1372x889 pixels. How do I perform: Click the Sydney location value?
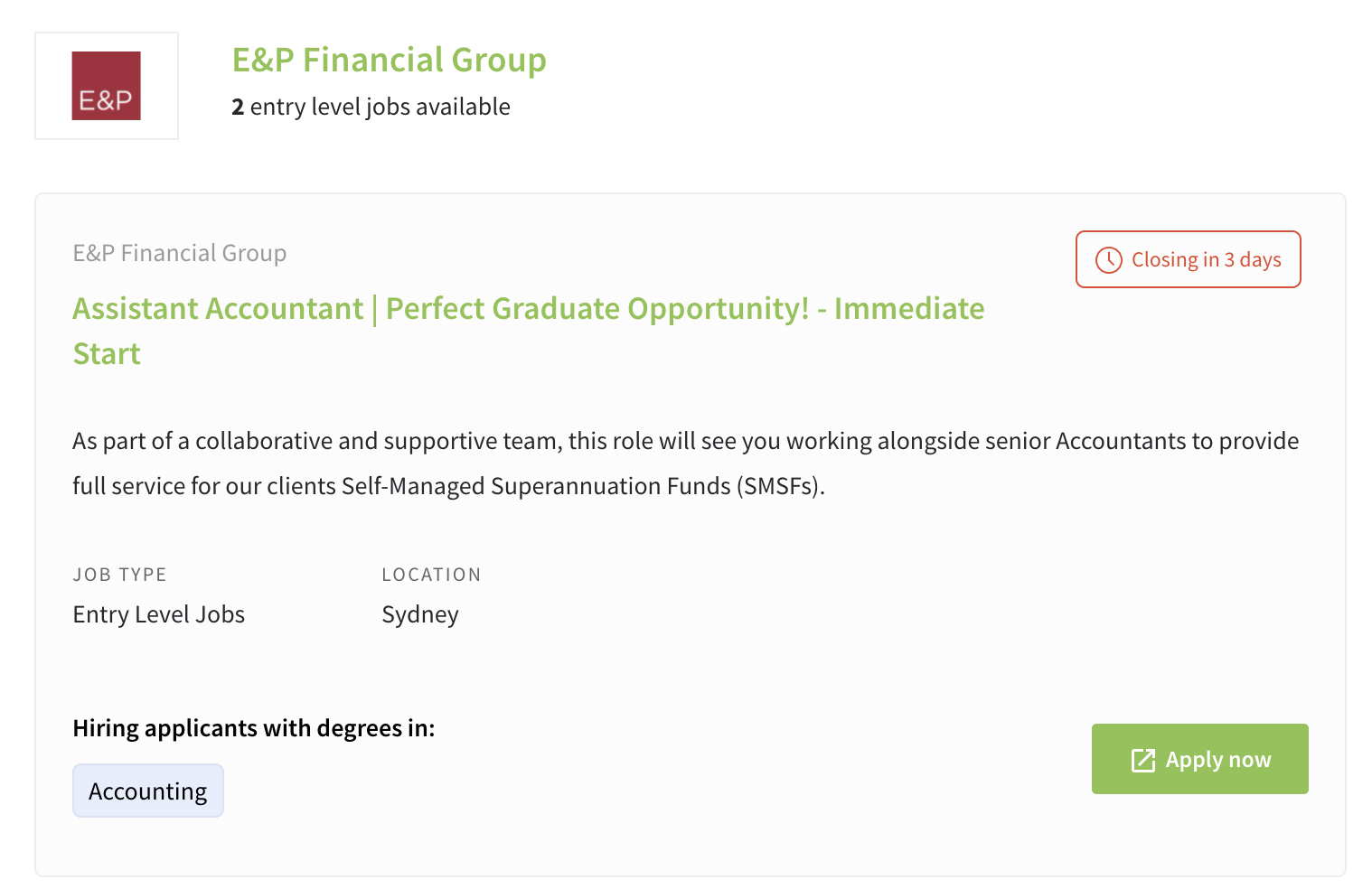point(420,614)
